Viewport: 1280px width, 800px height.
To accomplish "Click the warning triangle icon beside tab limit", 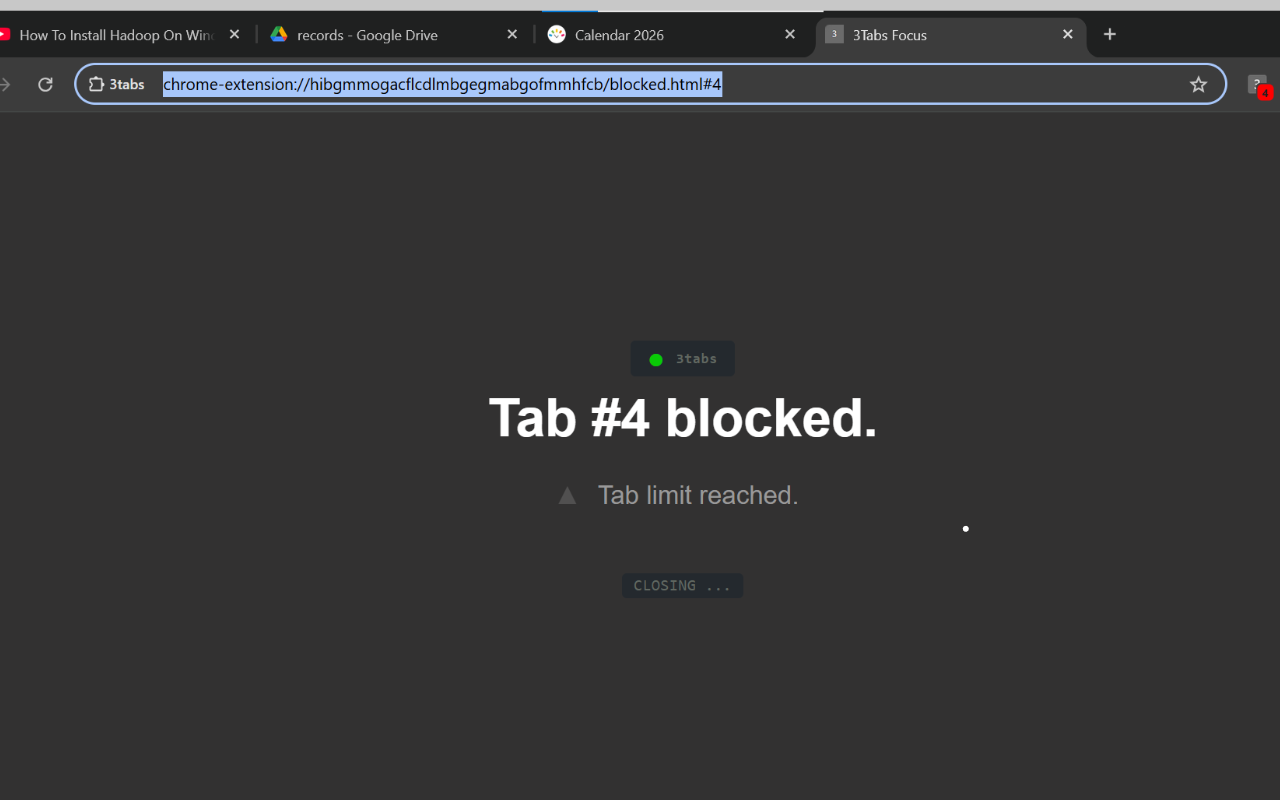I will coord(567,495).
